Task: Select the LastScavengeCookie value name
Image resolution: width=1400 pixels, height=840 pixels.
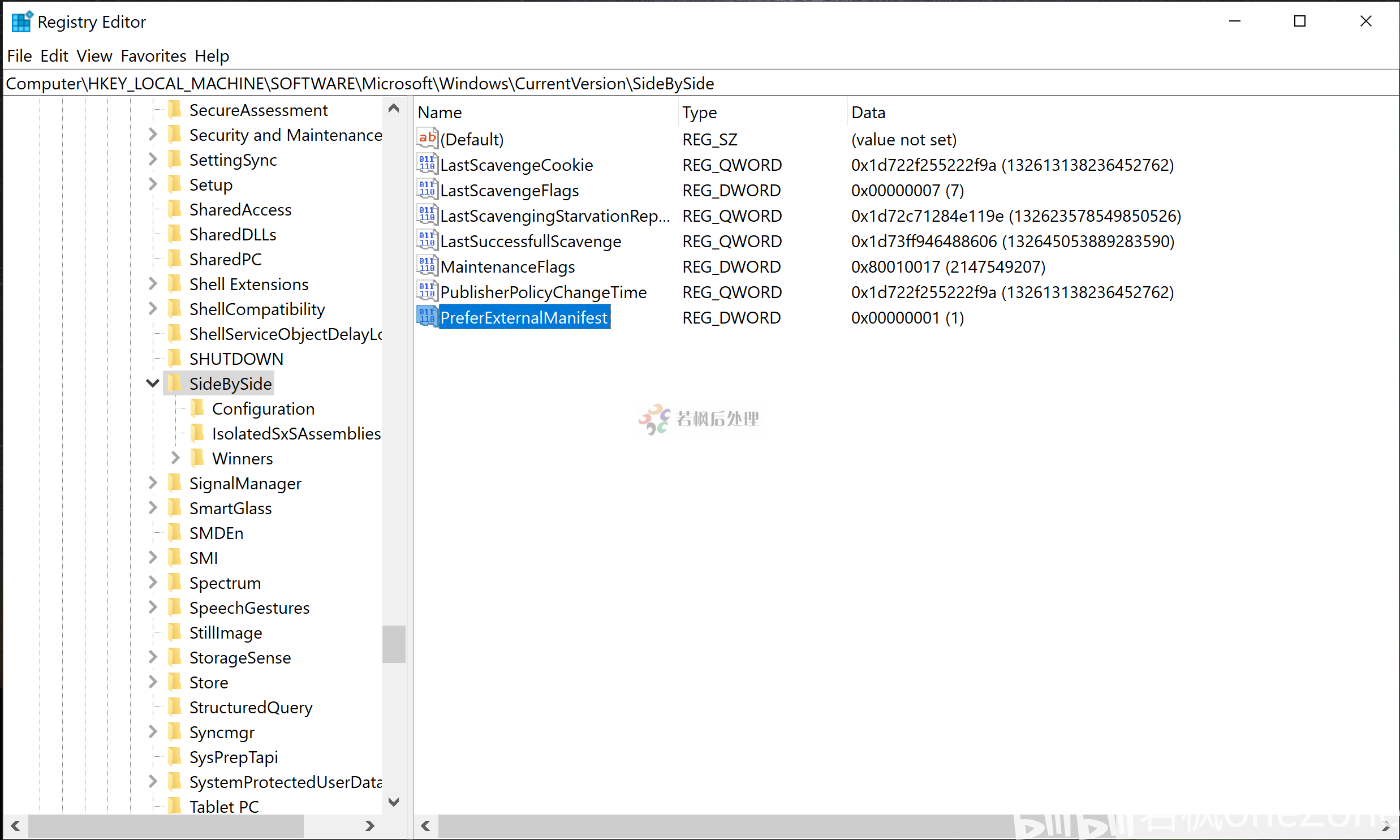Action: coord(516,165)
